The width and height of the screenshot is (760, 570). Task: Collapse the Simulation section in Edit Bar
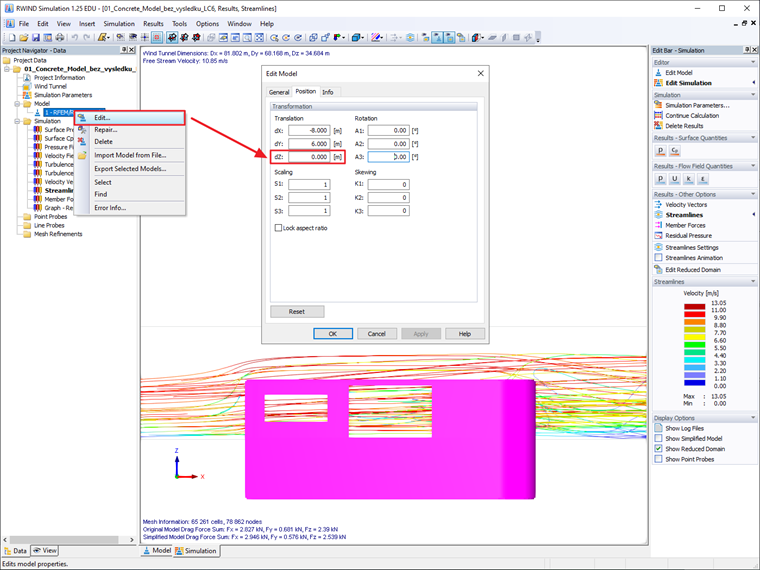click(x=753, y=95)
